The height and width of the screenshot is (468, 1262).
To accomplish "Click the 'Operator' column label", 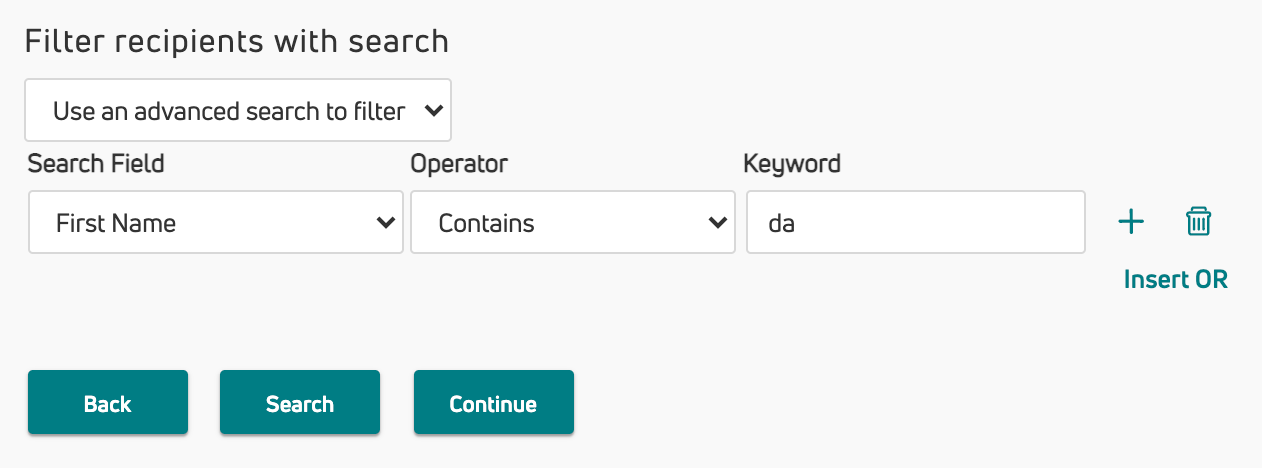I will (459, 163).
